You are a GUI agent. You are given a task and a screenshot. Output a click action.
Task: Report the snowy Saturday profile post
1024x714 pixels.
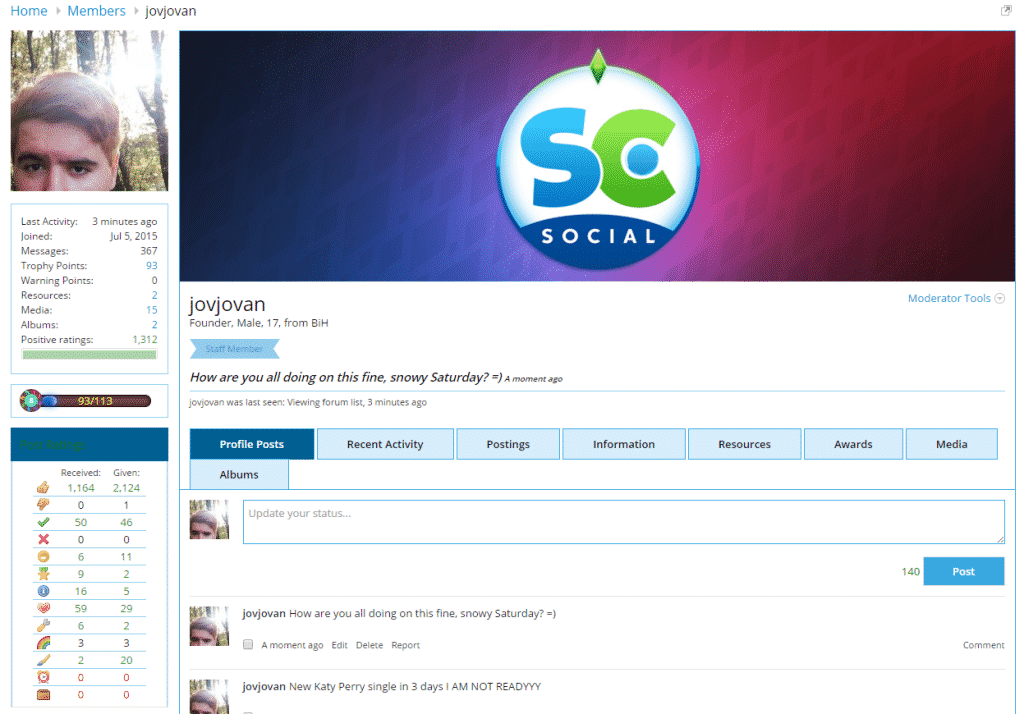(406, 645)
